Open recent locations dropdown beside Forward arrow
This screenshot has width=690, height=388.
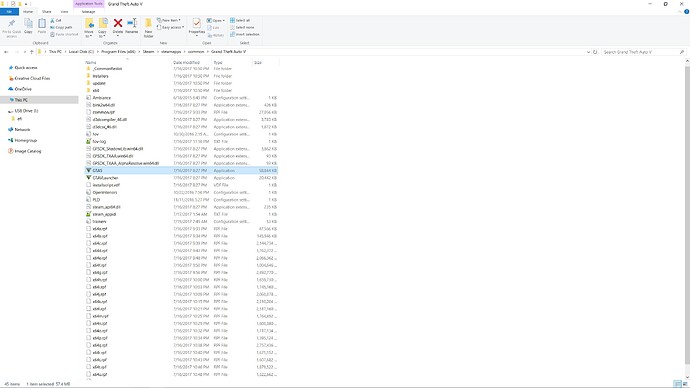[x=24, y=52]
